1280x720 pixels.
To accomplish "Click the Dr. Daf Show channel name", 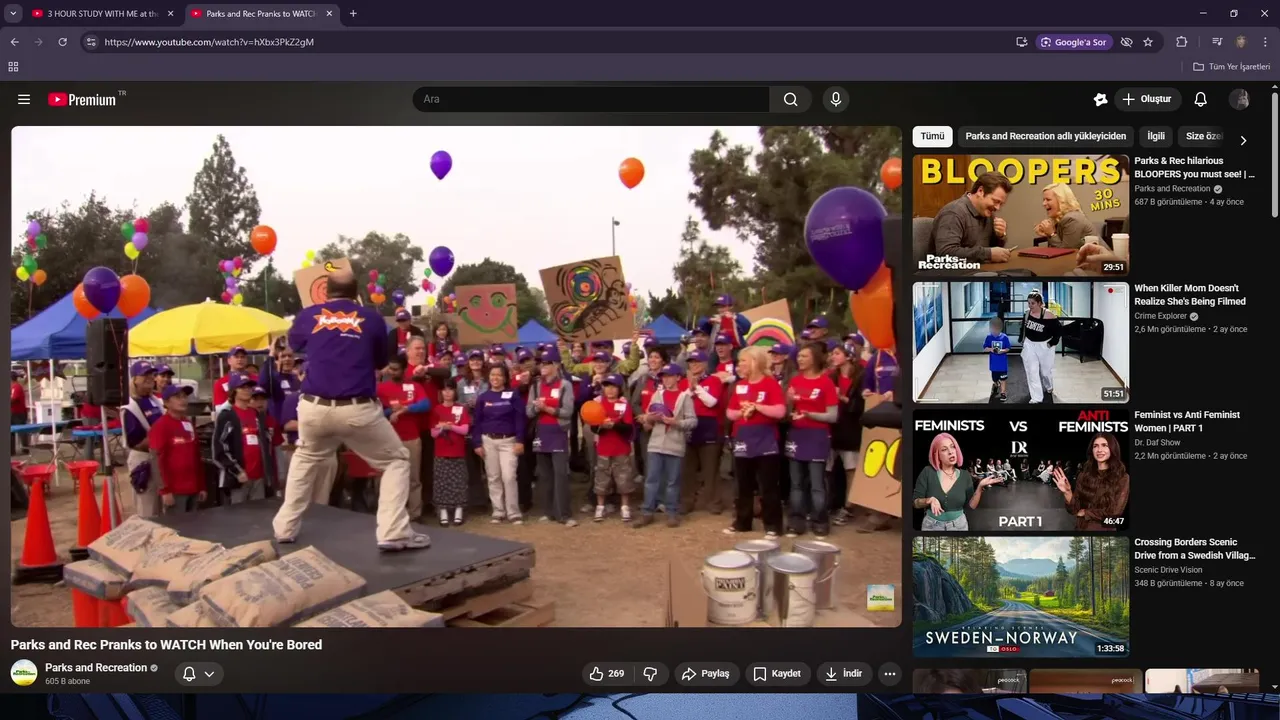I will tap(1157, 442).
